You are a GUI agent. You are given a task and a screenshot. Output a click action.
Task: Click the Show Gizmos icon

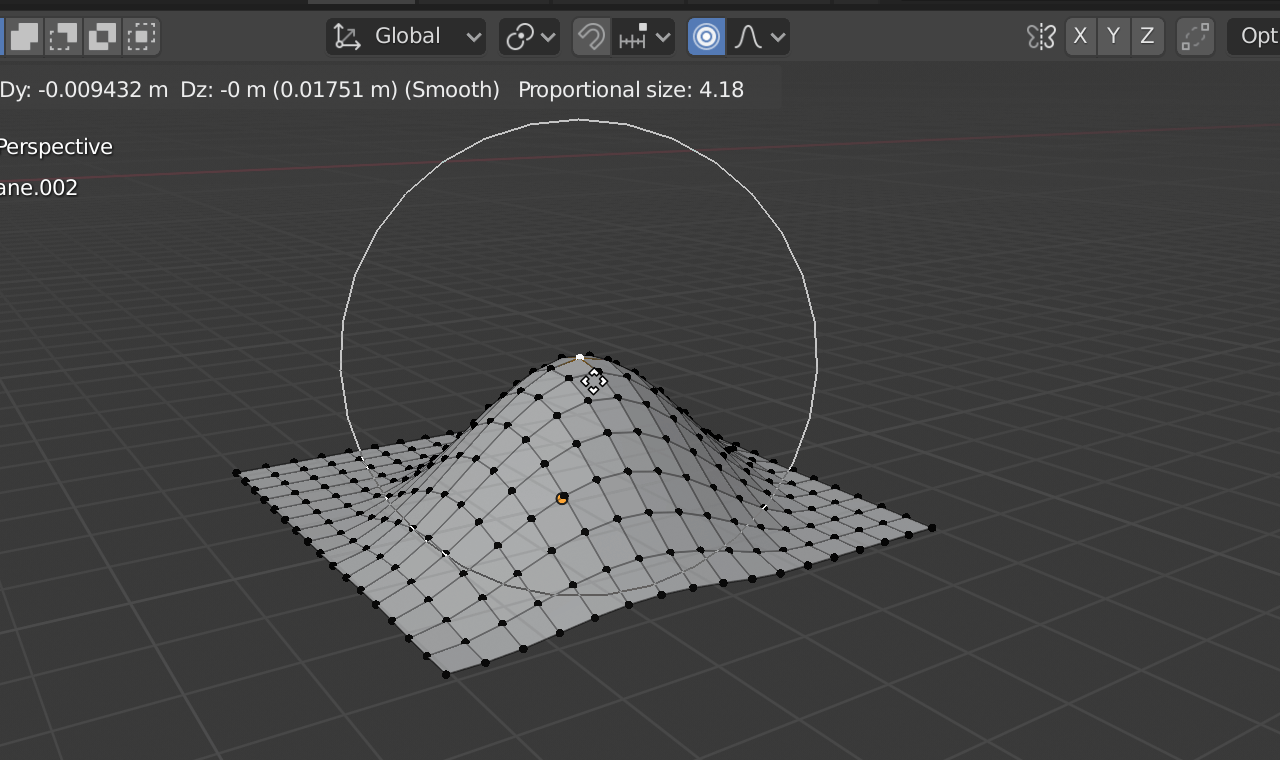coord(1194,36)
